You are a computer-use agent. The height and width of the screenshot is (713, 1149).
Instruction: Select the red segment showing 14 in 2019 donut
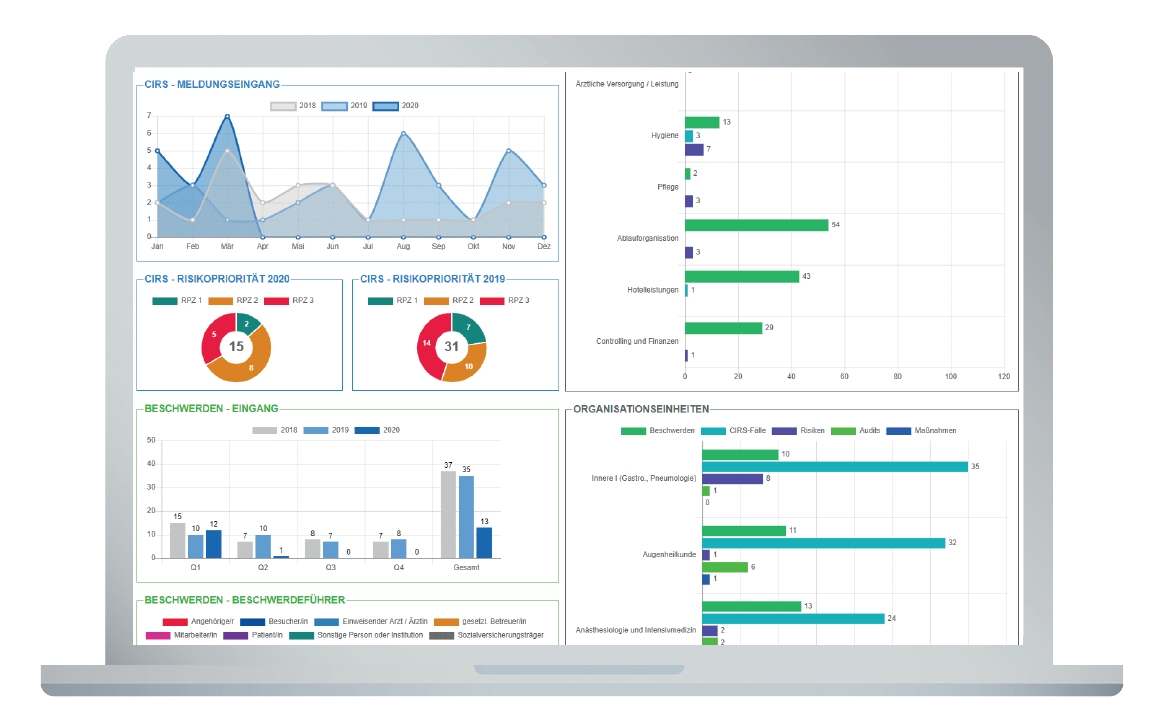tap(428, 346)
